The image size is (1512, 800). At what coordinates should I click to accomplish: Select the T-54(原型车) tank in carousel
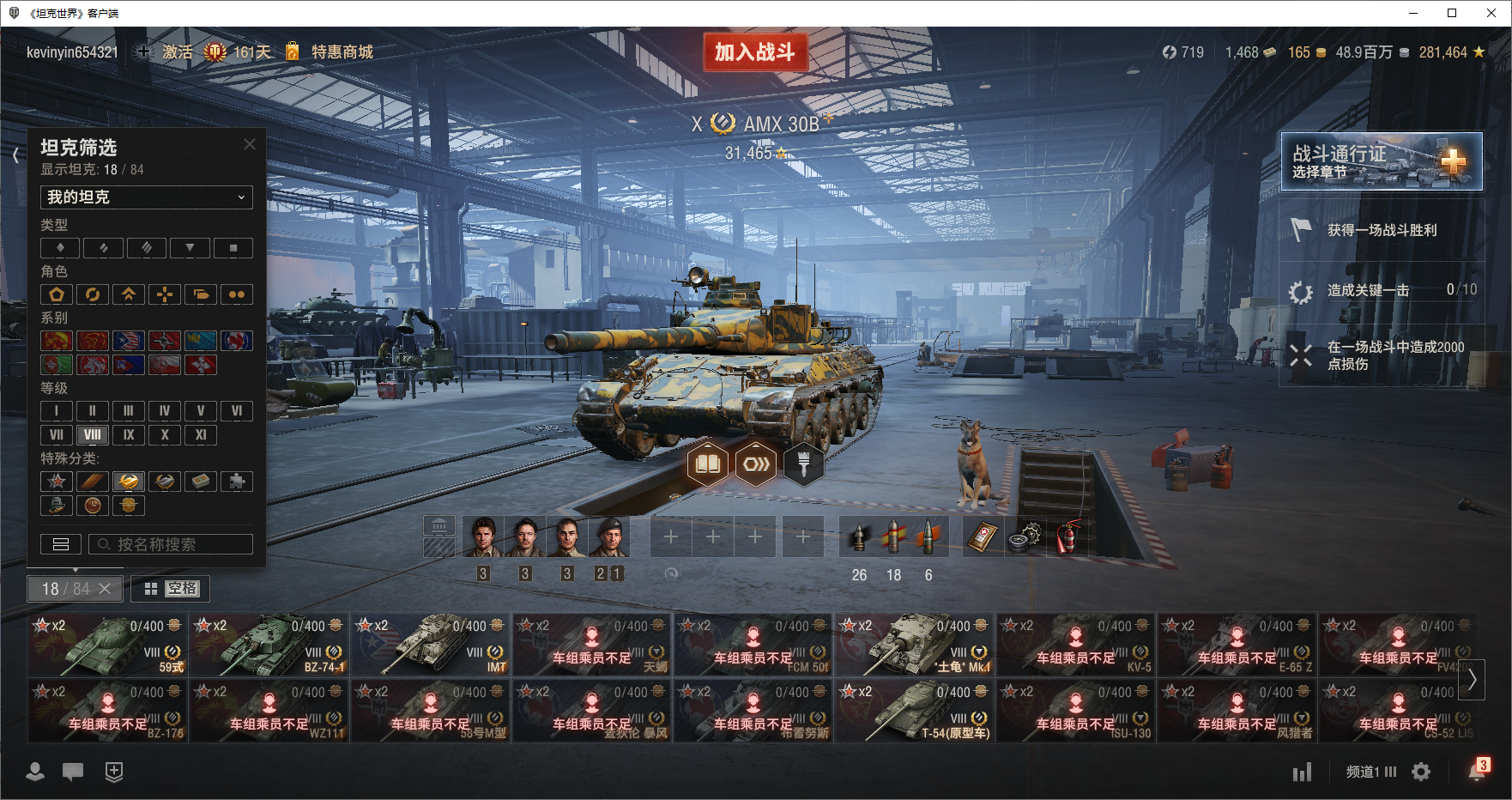[x=915, y=711]
